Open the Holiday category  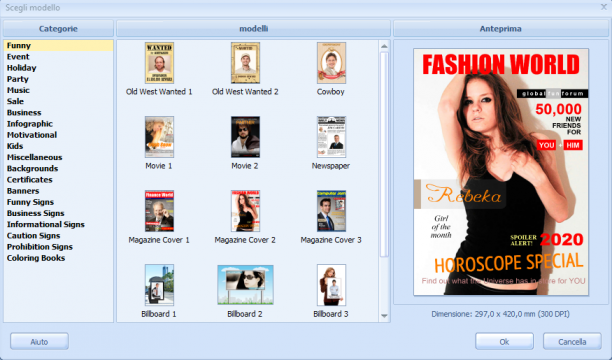point(21,68)
